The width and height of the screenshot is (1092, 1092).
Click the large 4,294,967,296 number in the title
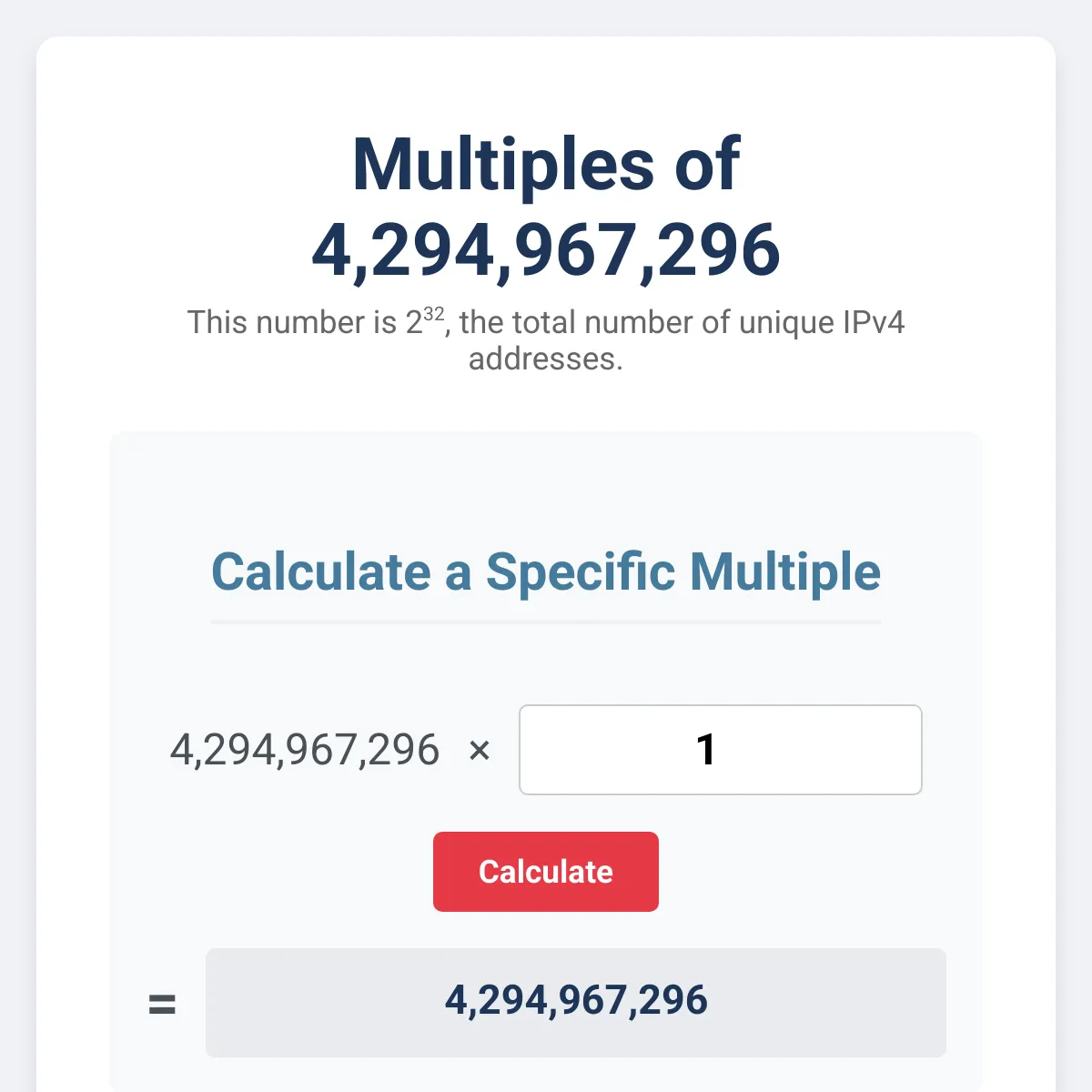click(546, 250)
